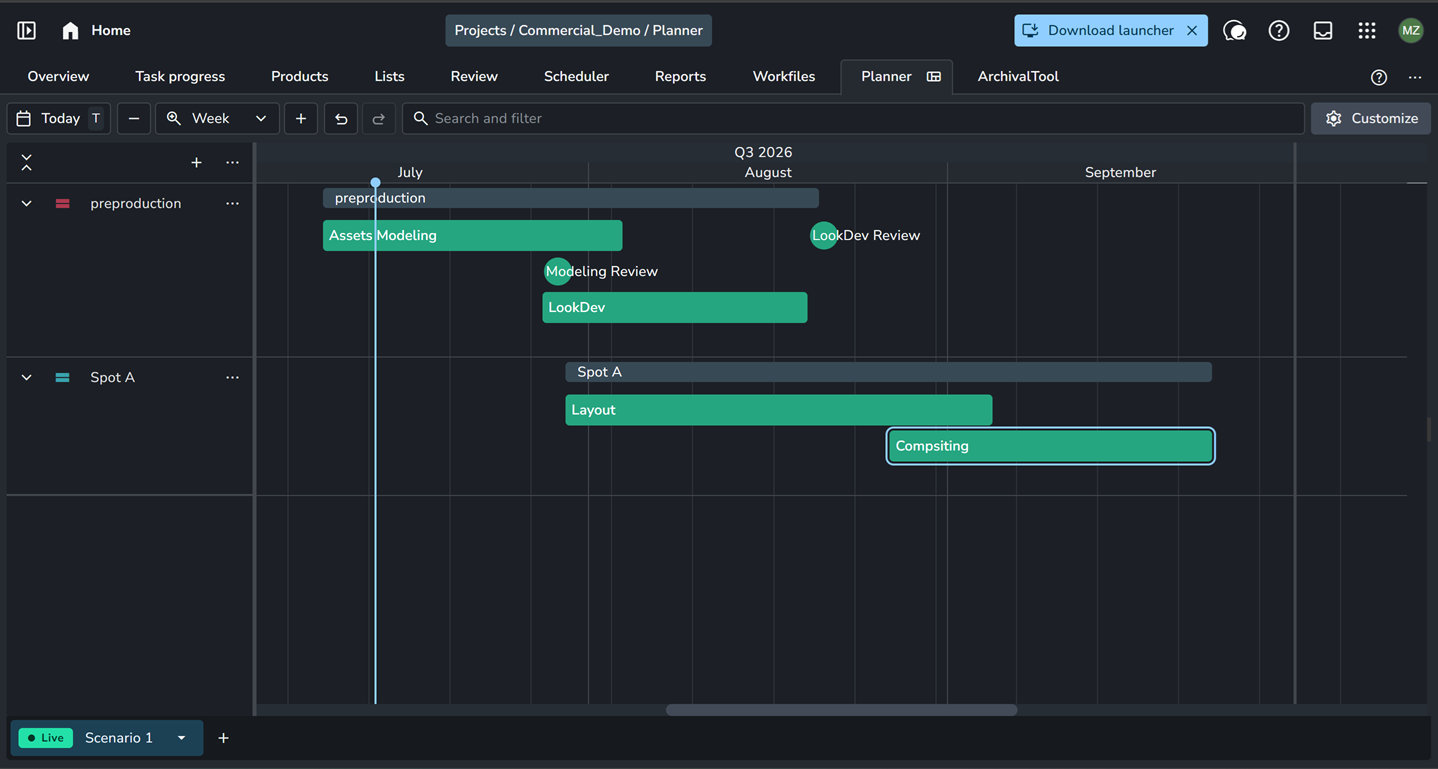Click the redo arrow icon
The width and height of the screenshot is (1438, 769).
(378, 118)
